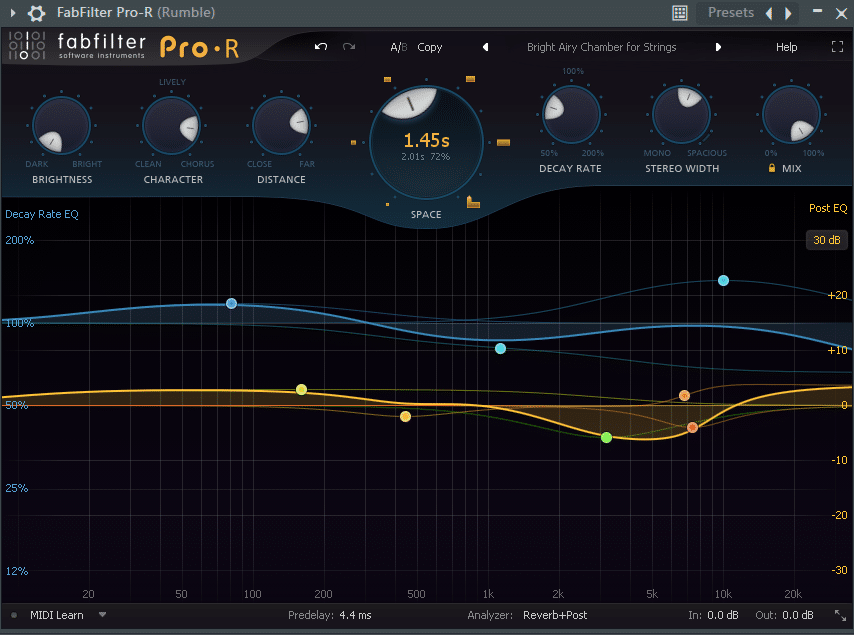The height and width of the screenshot is (635, 854).
Task: Click the Decay Rate EQ label
Action: [x=42, y=214]
